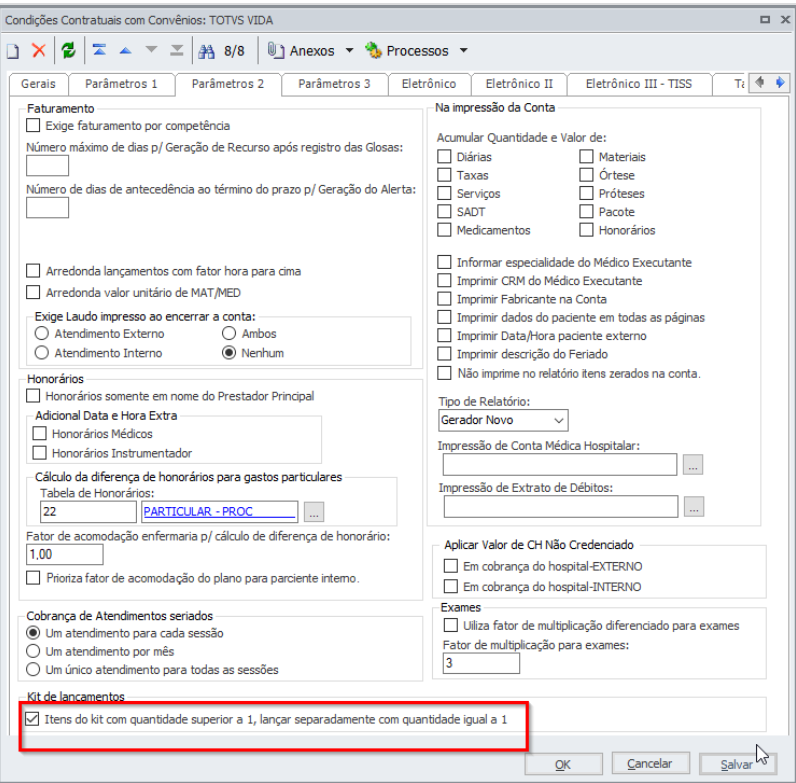Open the Eletrônico III - TISS tab

point(639,84)
